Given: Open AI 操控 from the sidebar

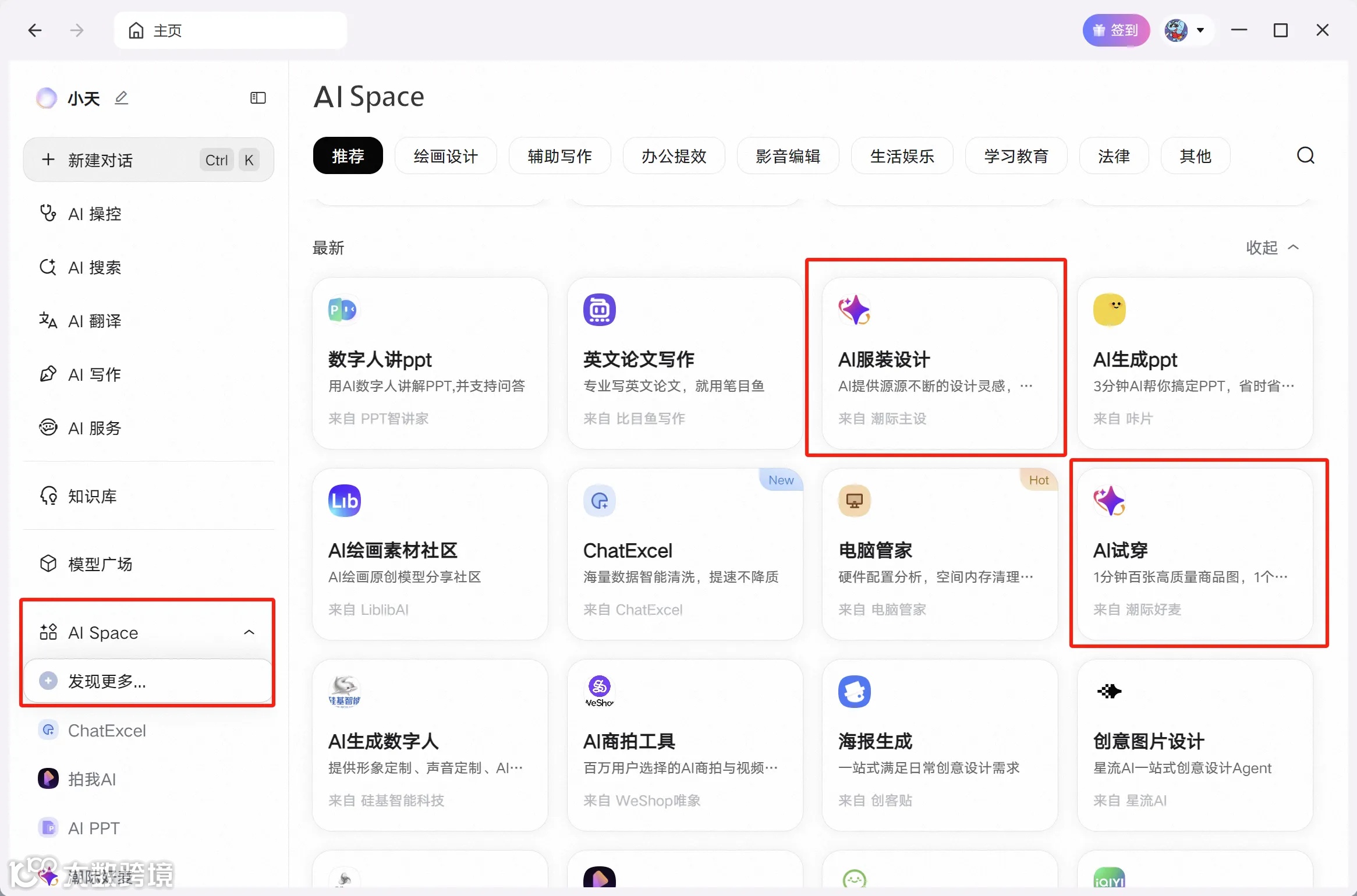Looking at the screenshot, I should tap(94, 214).
